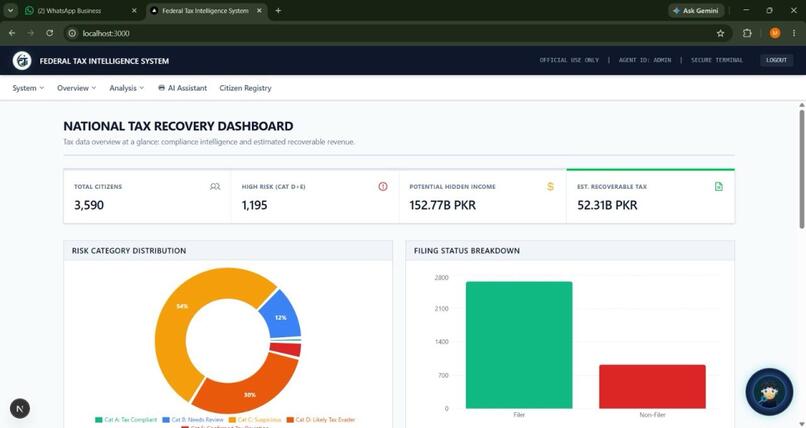Screen dimensions: 806x428
Task: Go back to the previous page
Action: click(x=12, y=33)
